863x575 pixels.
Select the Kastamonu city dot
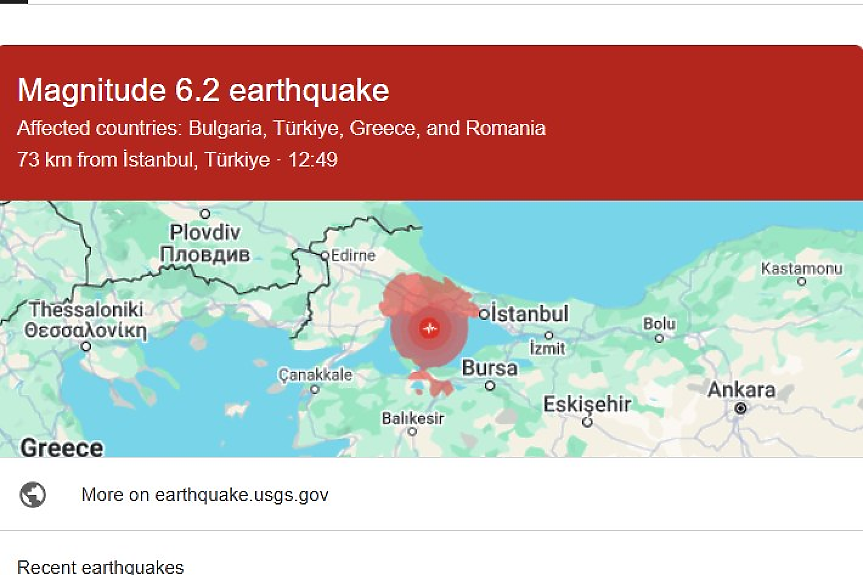tap(801, 282)
